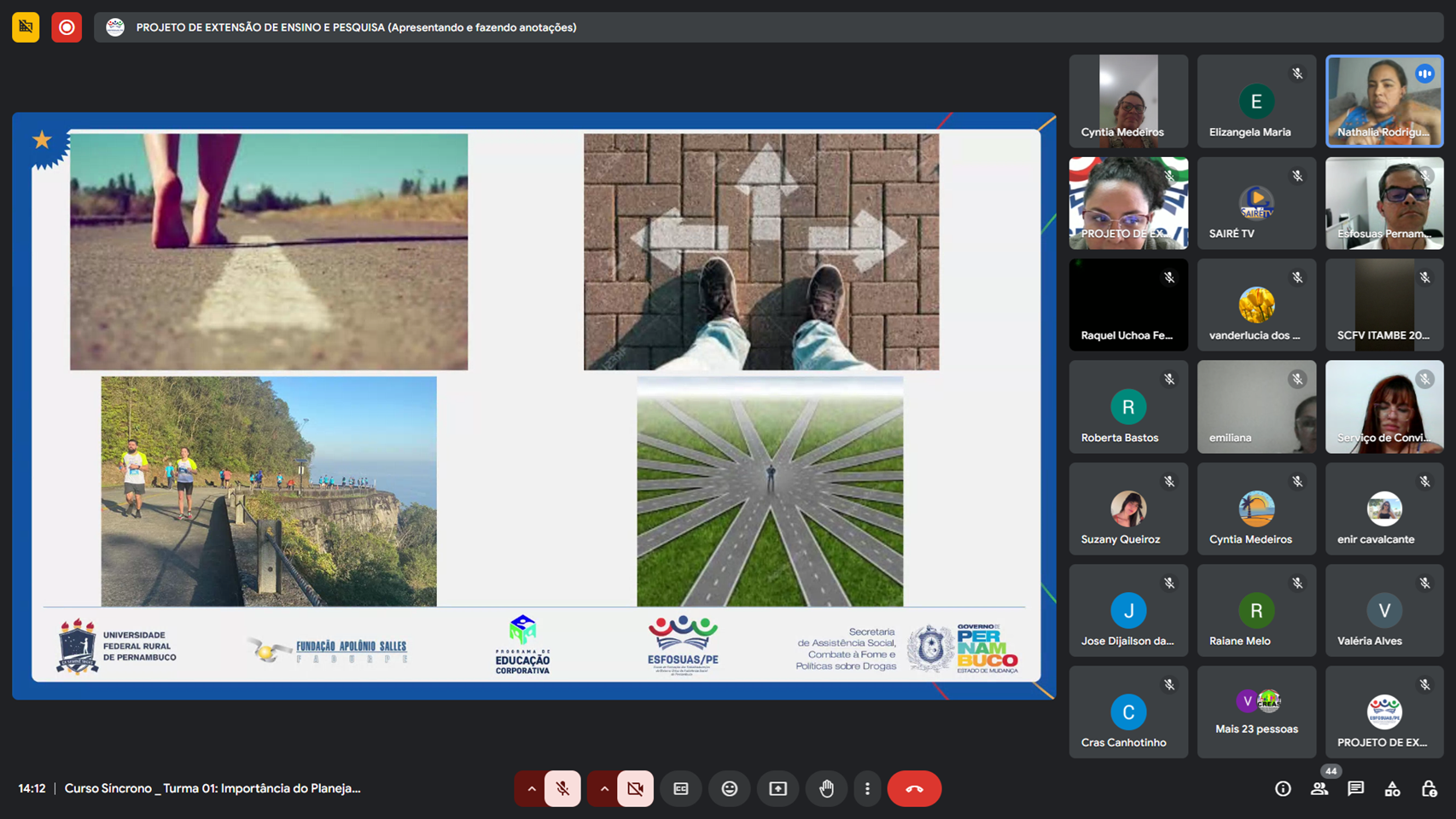Expand video settings arrow beside camera

coord(604,788)
